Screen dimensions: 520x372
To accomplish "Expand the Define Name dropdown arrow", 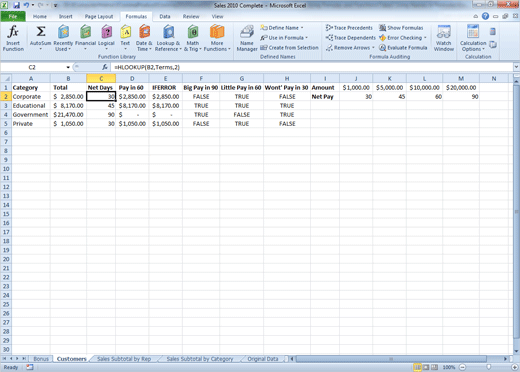I will pos(302,28).
